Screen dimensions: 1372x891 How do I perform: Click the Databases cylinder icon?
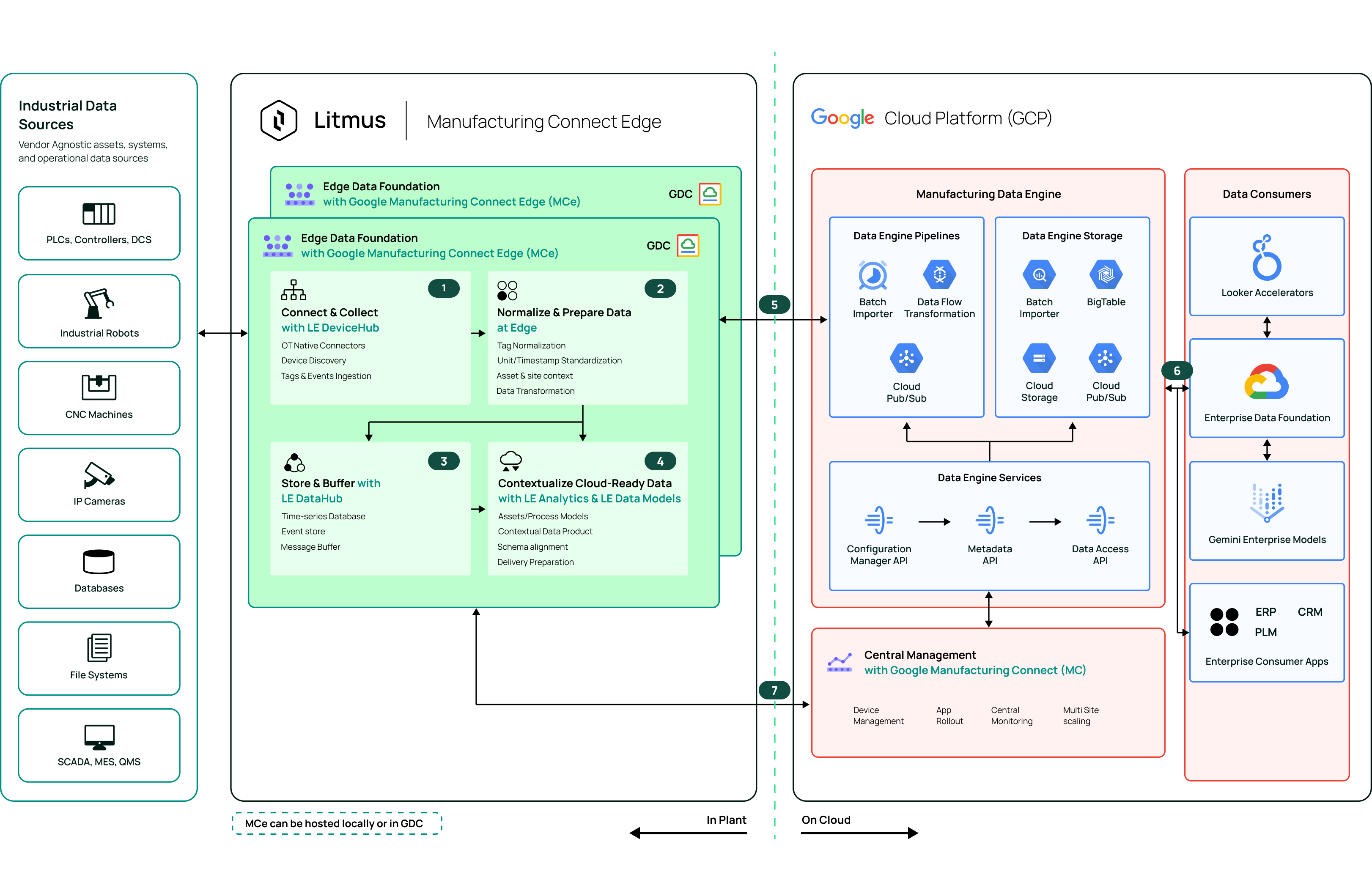pos(99,562)
